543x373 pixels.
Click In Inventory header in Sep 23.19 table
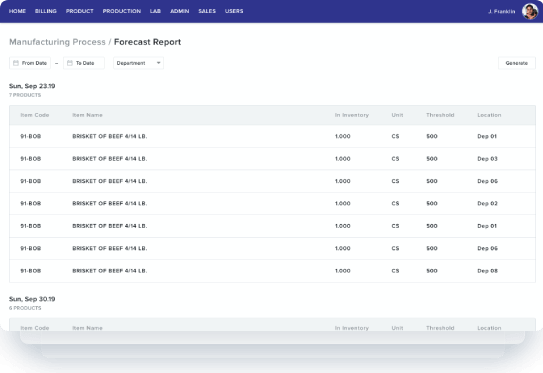coord(351,115)
